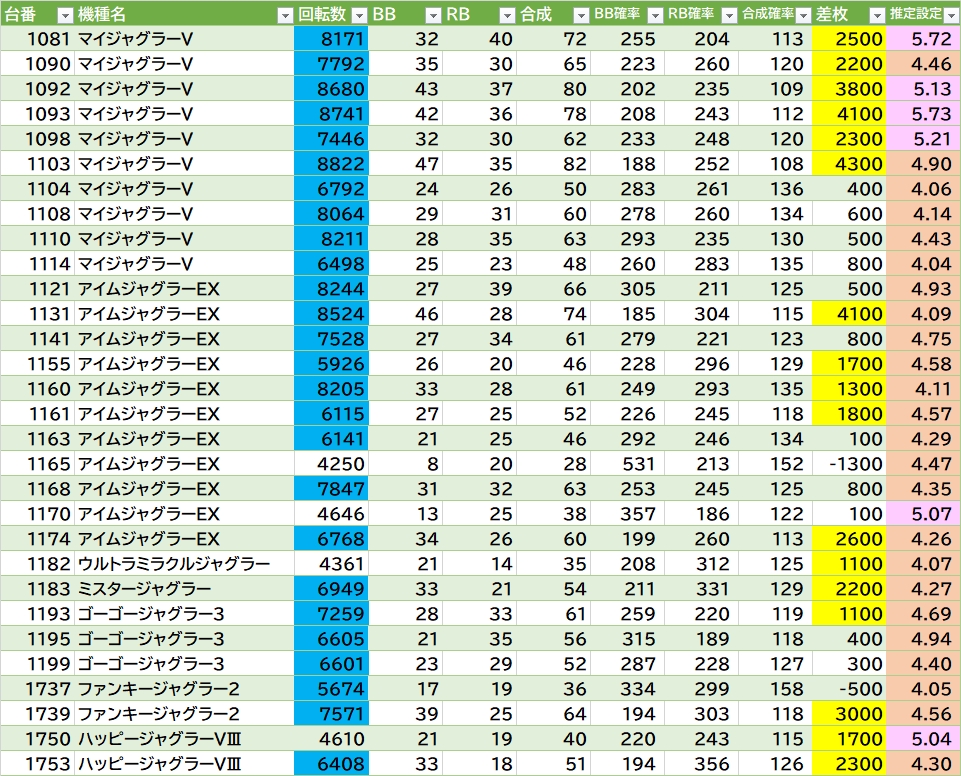Image resolution: width=961 pixels, height=776 pixels.
Task: Select spin count cell 5926
Action: [x=331, y=363]
